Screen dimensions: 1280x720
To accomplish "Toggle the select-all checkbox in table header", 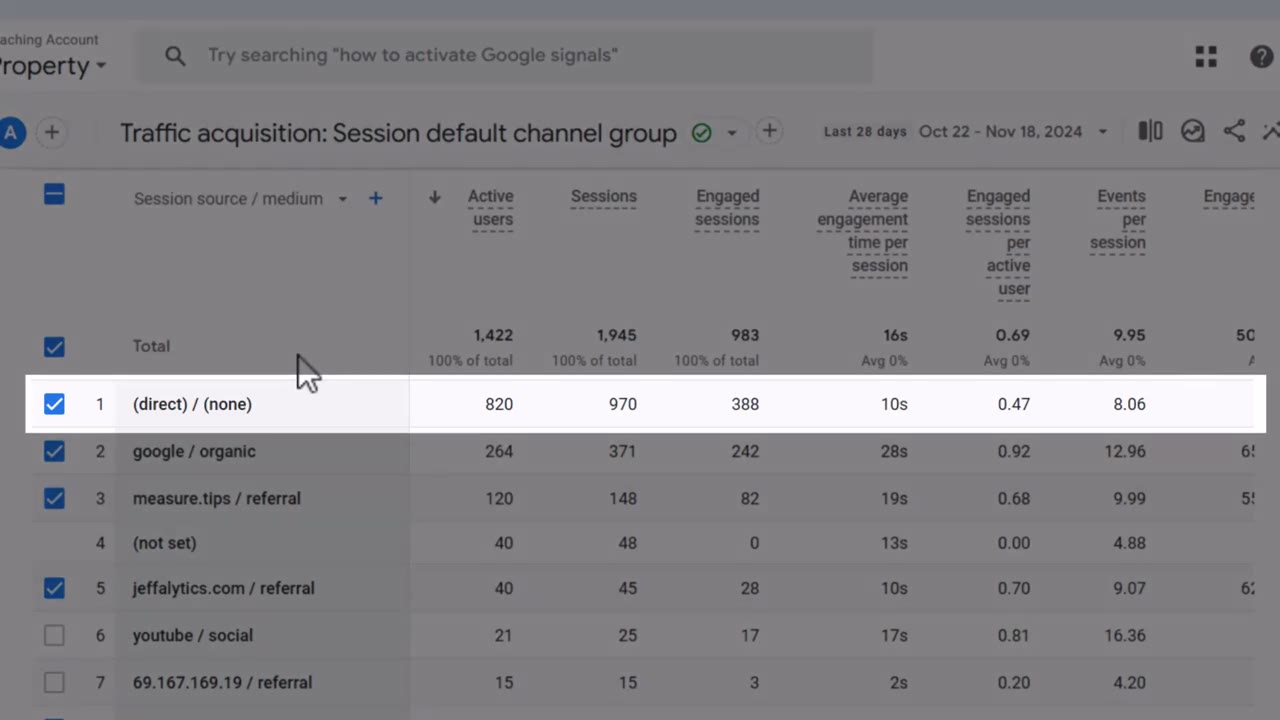I will 54,194.
